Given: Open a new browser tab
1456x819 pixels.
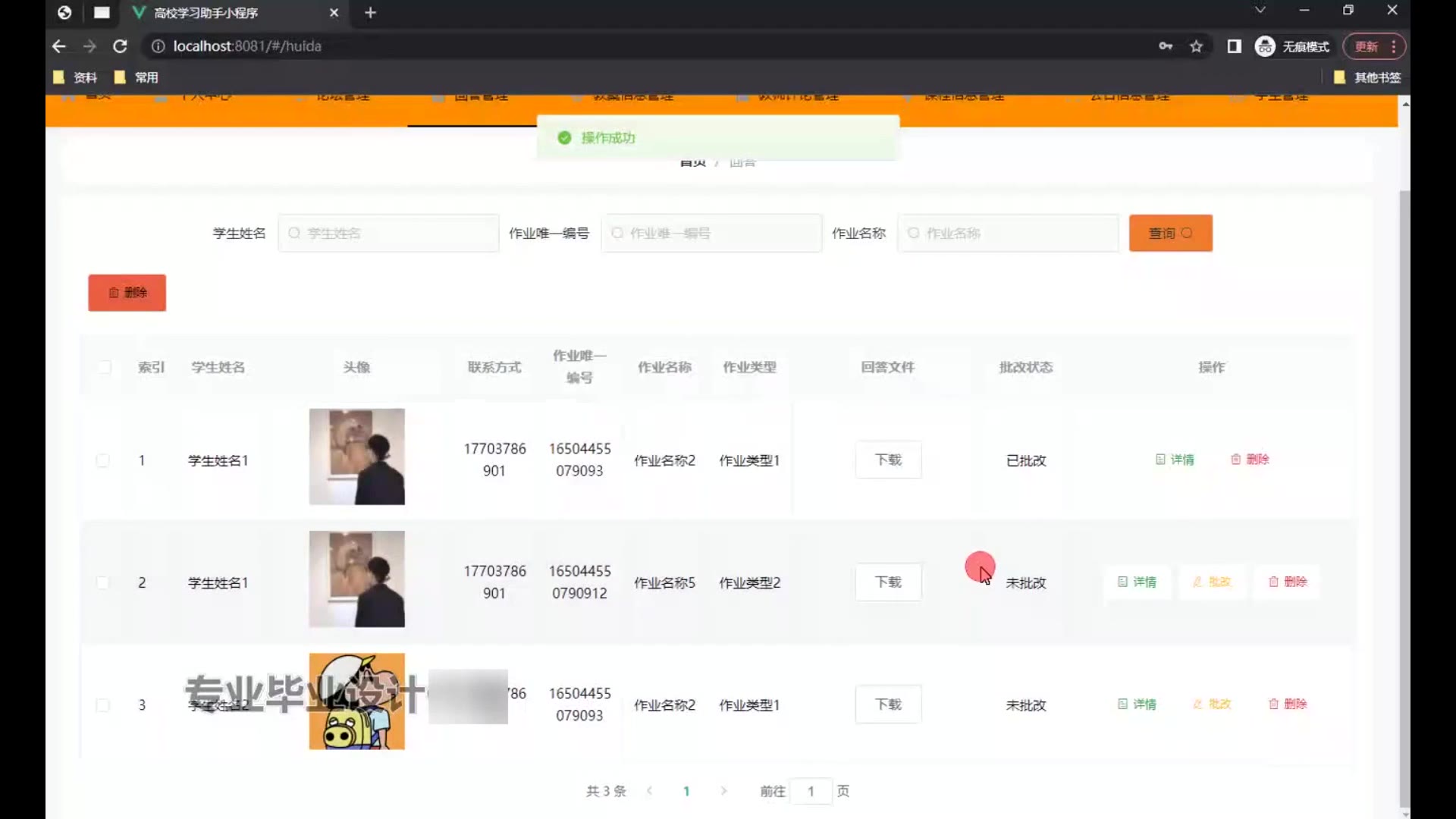Looking at the screenshot, I should (370, 13).
